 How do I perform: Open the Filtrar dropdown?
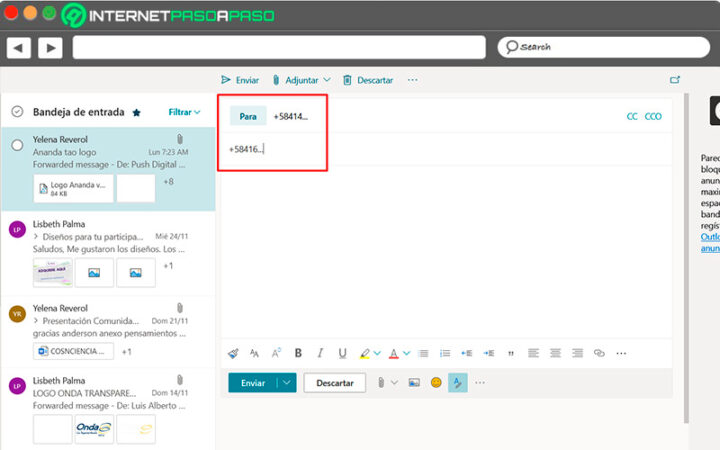click(184, 112)
